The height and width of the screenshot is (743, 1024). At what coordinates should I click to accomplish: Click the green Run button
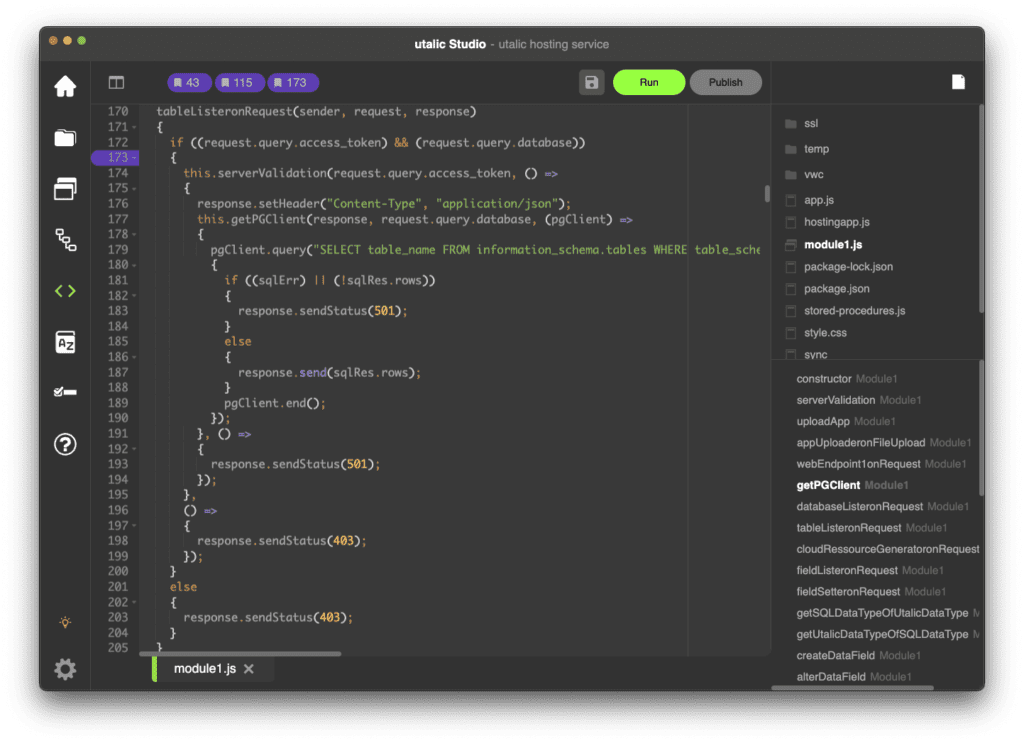pos(649,82)
